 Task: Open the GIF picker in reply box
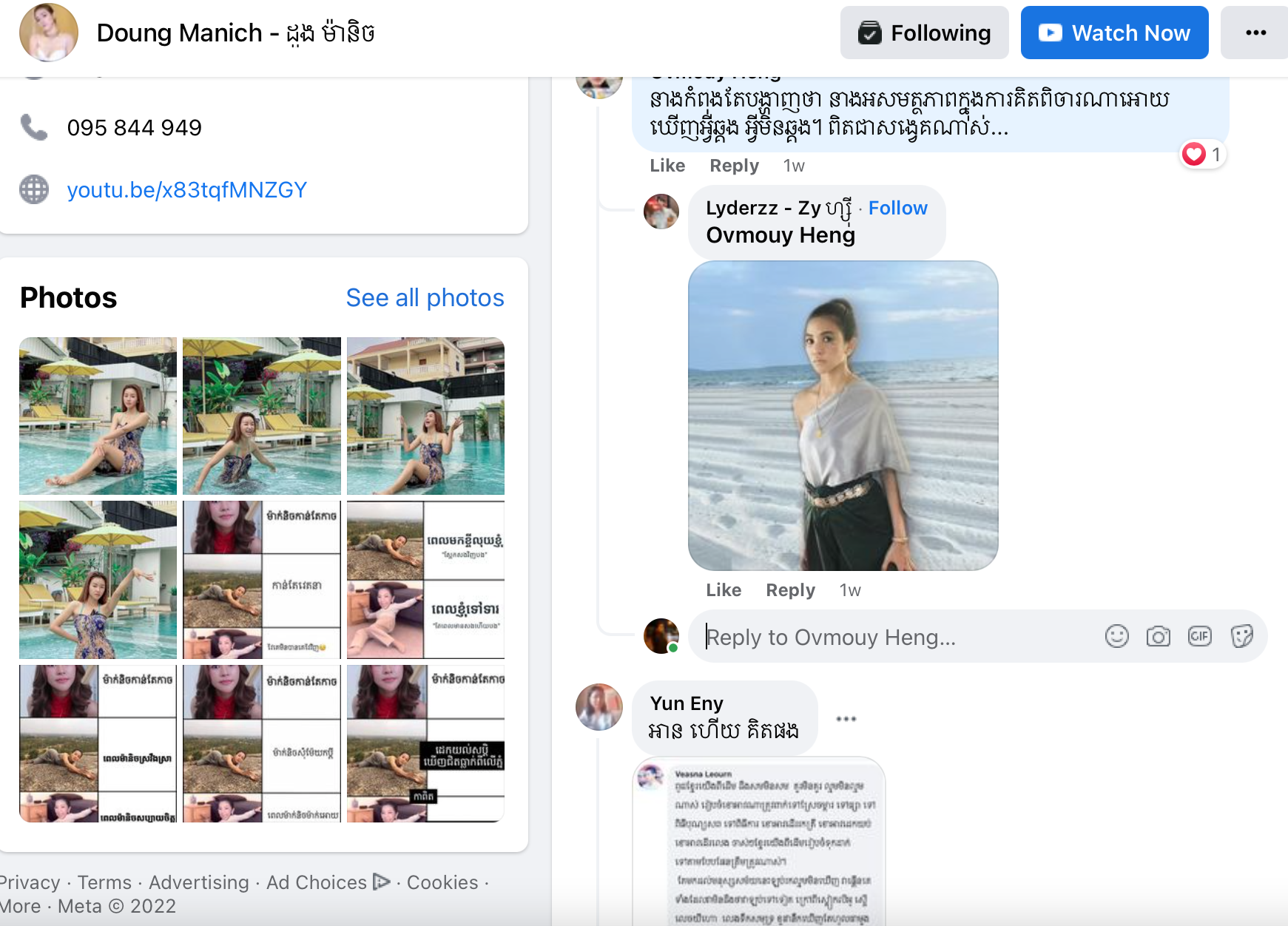[x=1199, y=636]
